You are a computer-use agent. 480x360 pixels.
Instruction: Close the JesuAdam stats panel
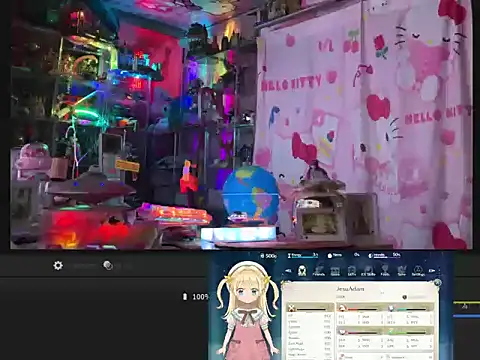point(437,283)
